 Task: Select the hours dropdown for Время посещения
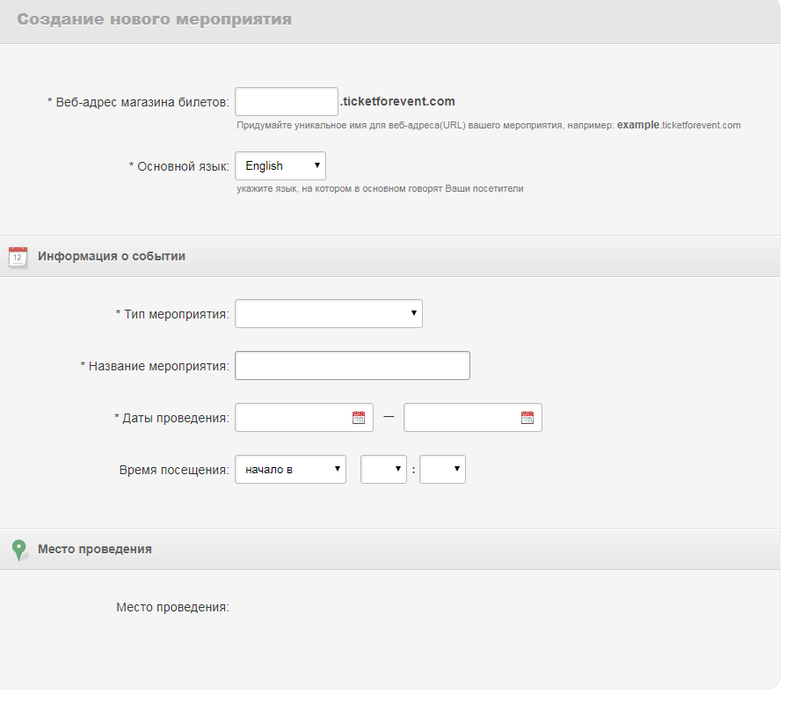pyautogui.click(x=383, y=469)
